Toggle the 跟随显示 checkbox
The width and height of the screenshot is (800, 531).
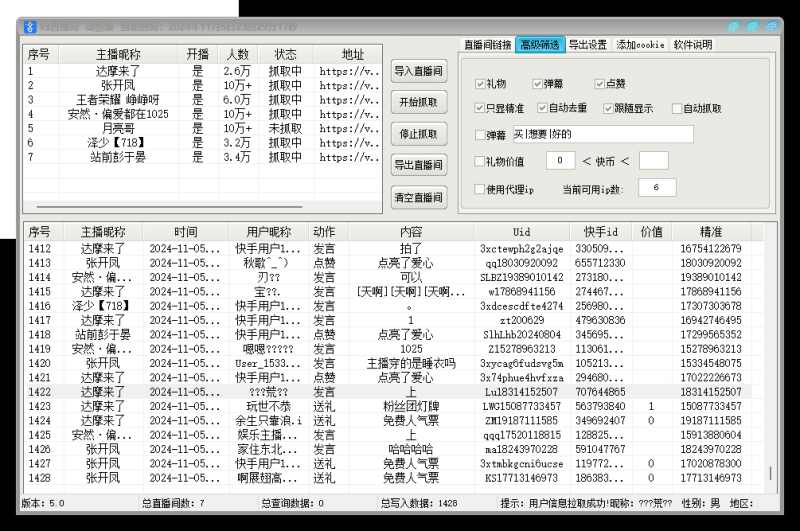[x=608, y=108]
